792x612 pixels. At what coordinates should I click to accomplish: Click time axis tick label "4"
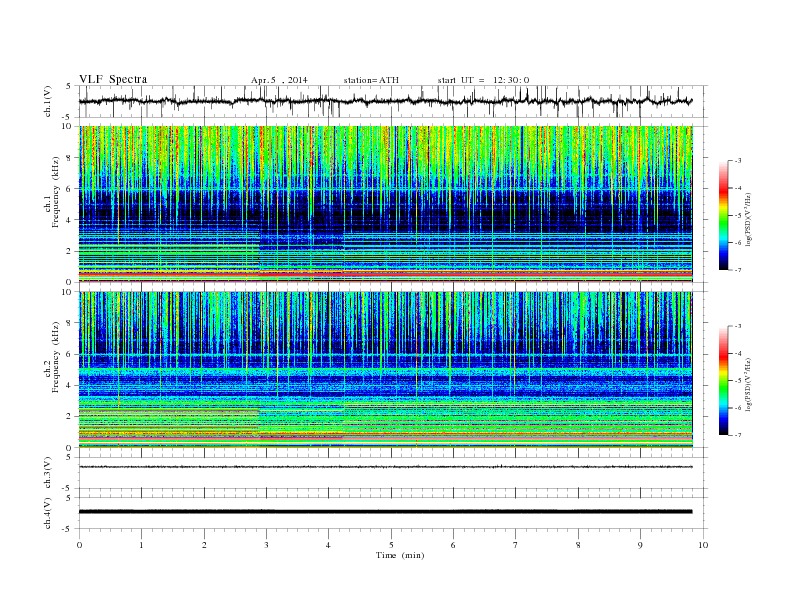click(x=328, y=545)
